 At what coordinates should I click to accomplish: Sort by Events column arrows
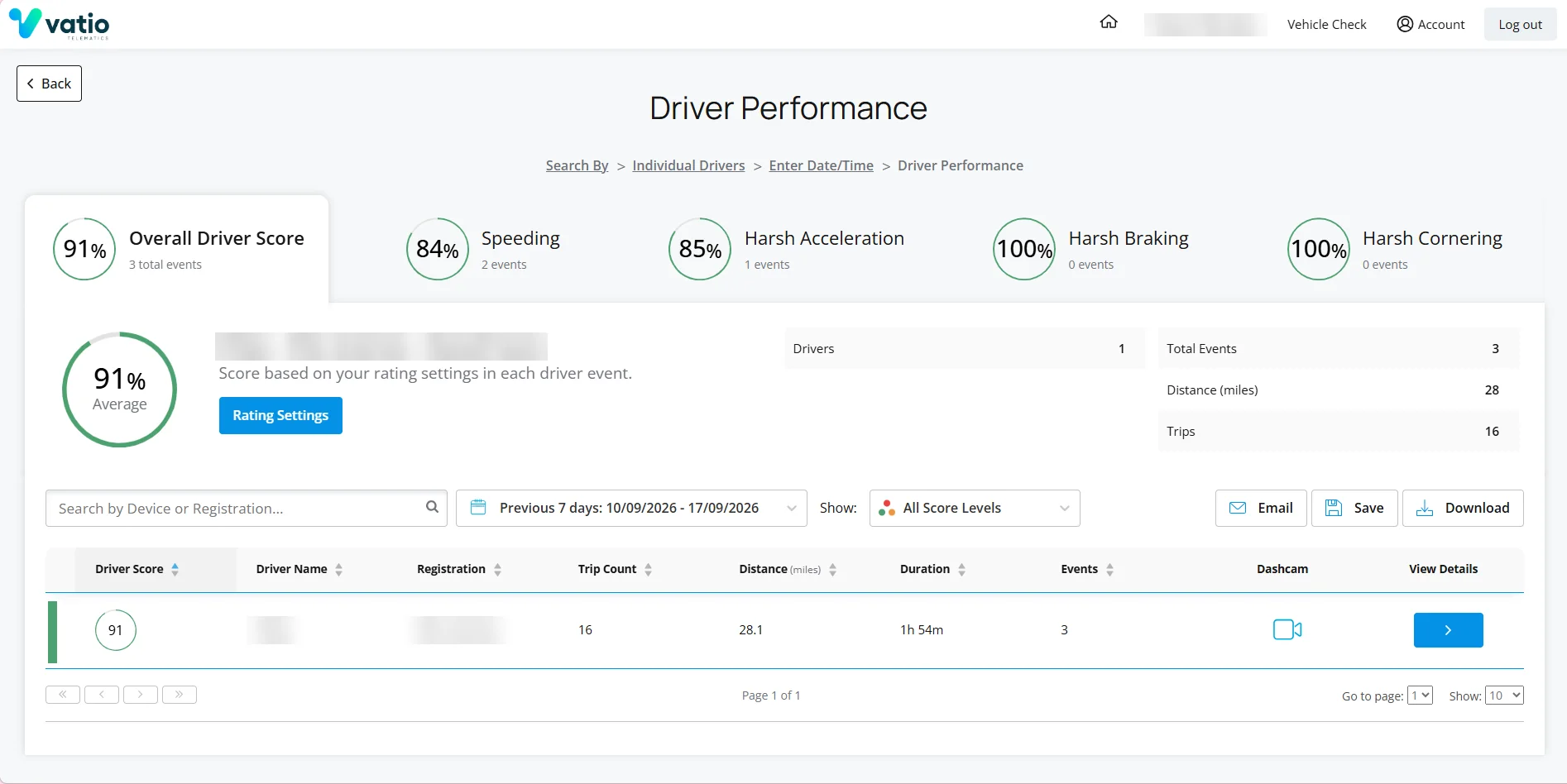click(1109, 569)
